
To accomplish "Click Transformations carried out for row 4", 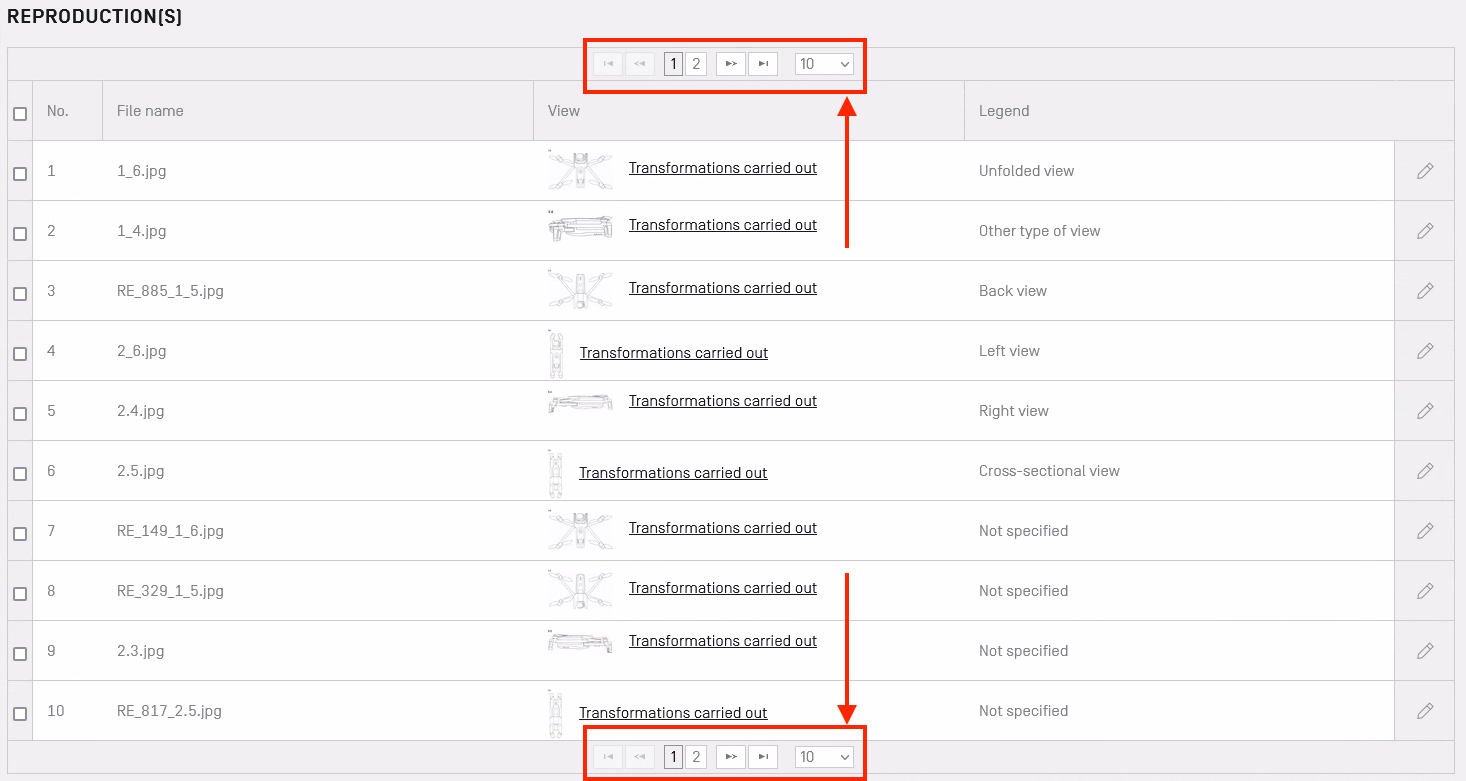I will 673,353.
